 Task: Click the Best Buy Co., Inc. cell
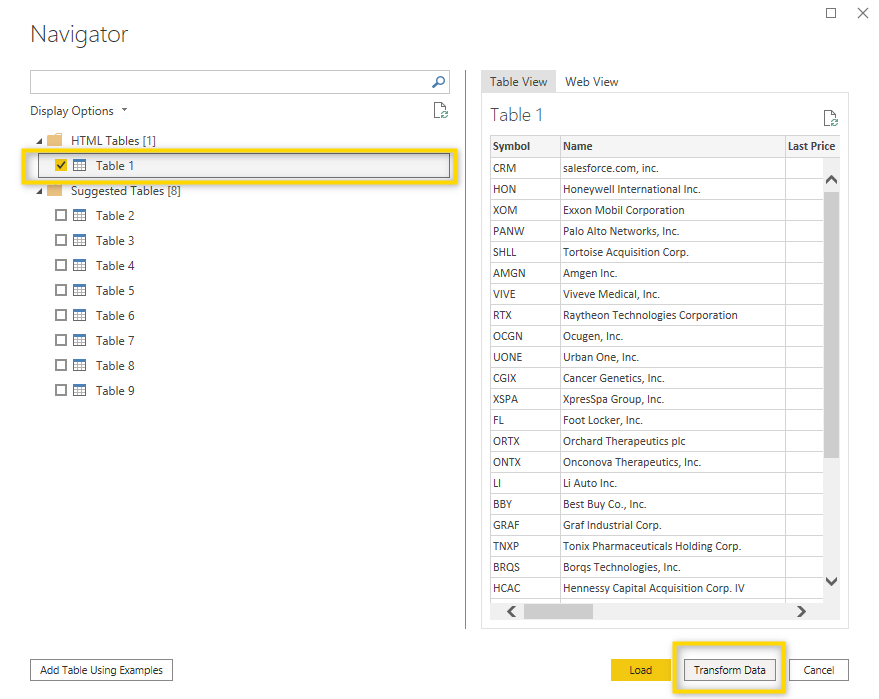(x=673, y=504)
